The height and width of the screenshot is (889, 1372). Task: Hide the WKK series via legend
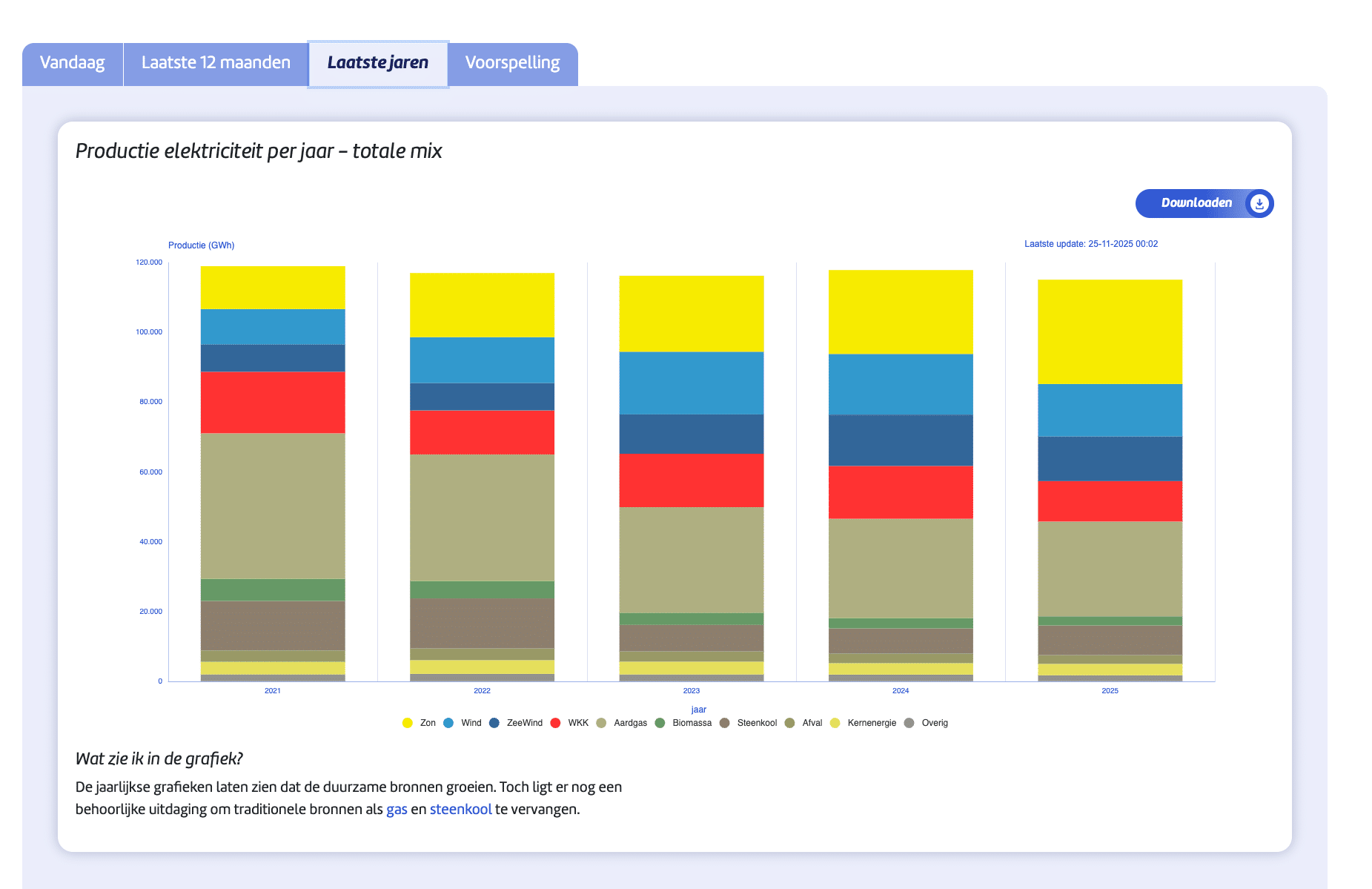pyautogui.click(x=556, y=723)
